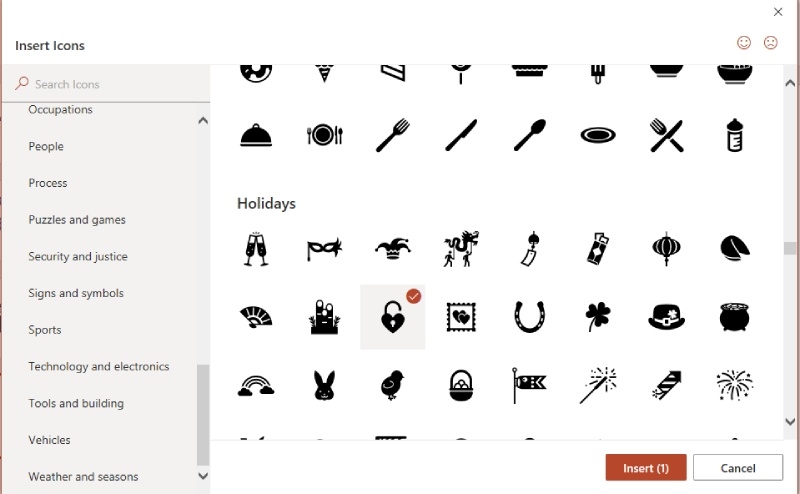Click category list scroll down arrow

[203, 476]
